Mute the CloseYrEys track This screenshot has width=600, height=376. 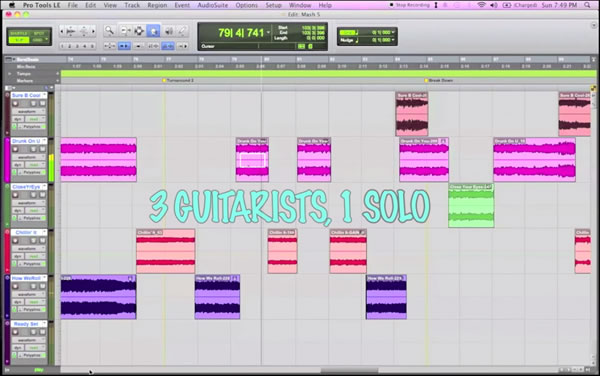tap(42, 195)
